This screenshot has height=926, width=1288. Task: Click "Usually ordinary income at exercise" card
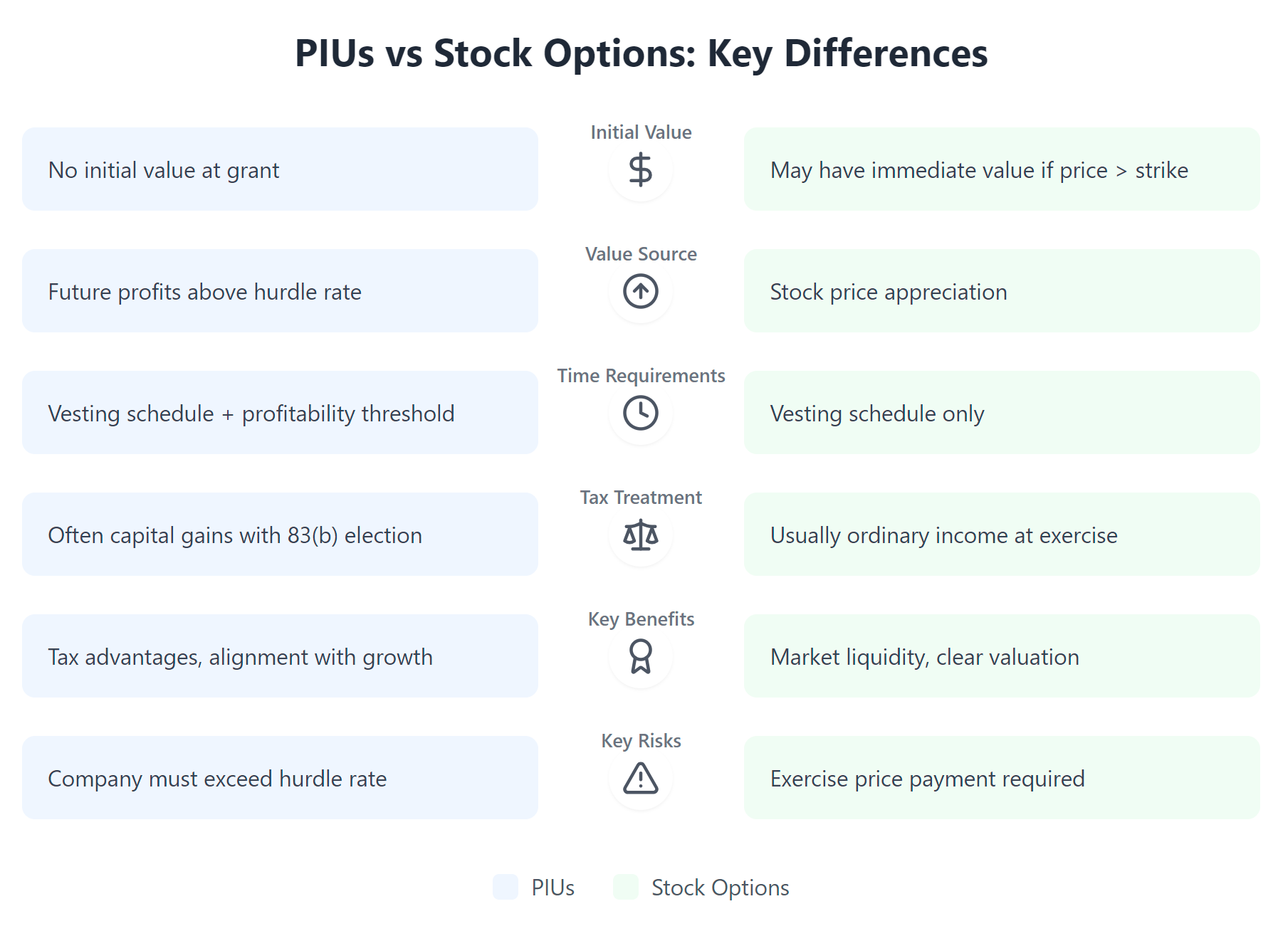pyautogui.click(x=1002, y=535)
